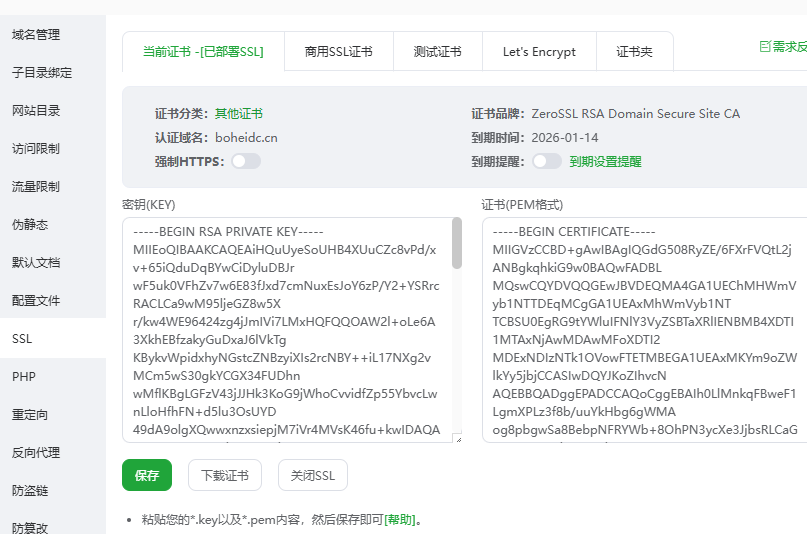Viewport: 807px width, 534px height.
Task: Switch to 当前证书 tab
Action: pos(203,51)
